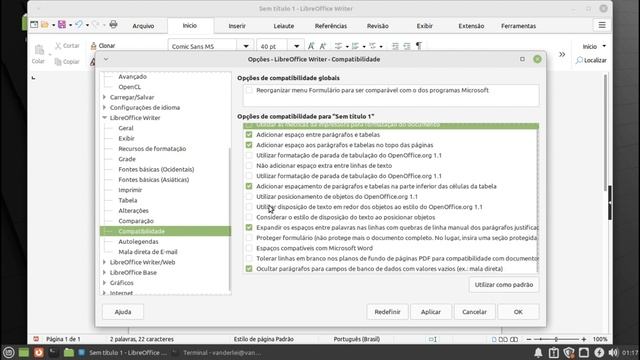Expand Configurações de idioma node
Image resolution: width=640 pixels, height=360 pixels.
tap(104, 107)
